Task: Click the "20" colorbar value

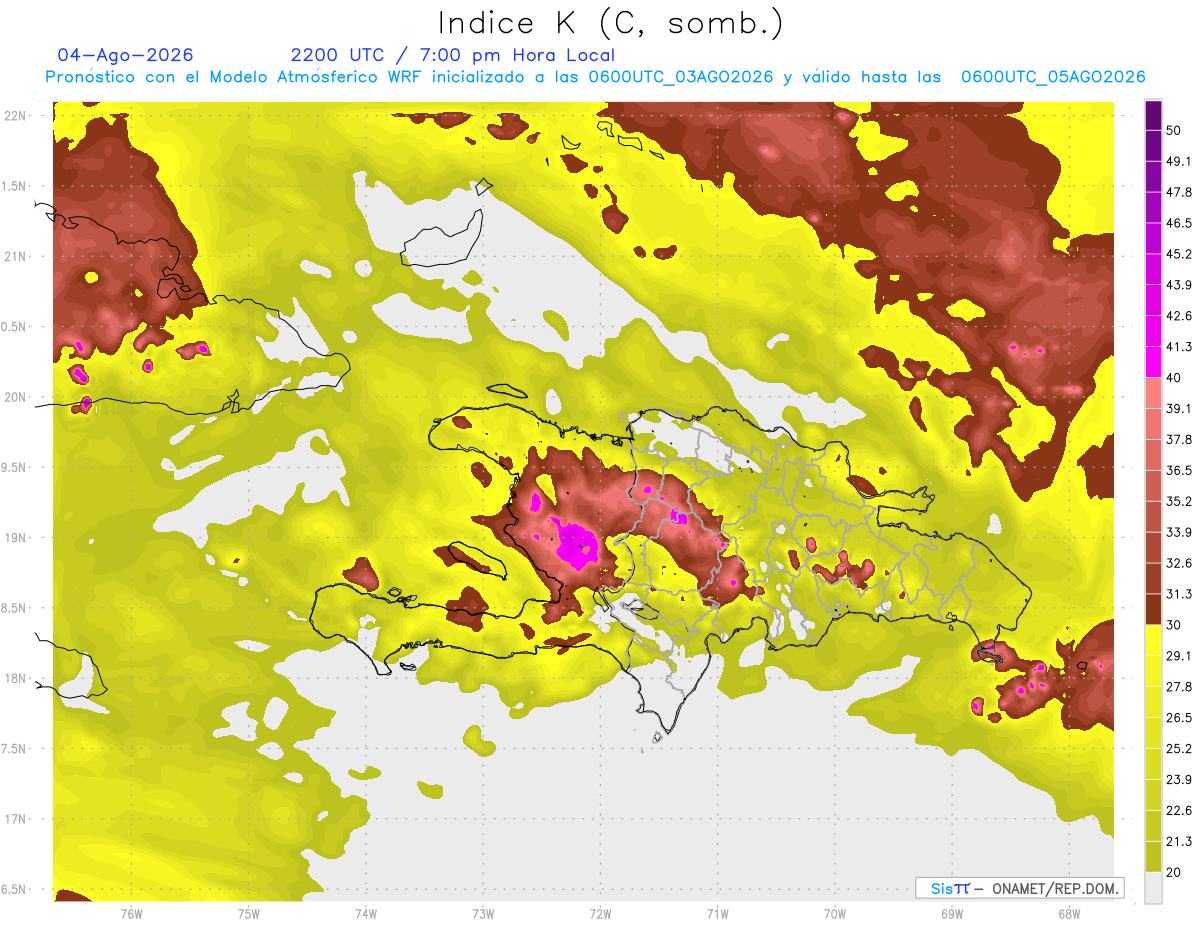Action: (1175, 872)
